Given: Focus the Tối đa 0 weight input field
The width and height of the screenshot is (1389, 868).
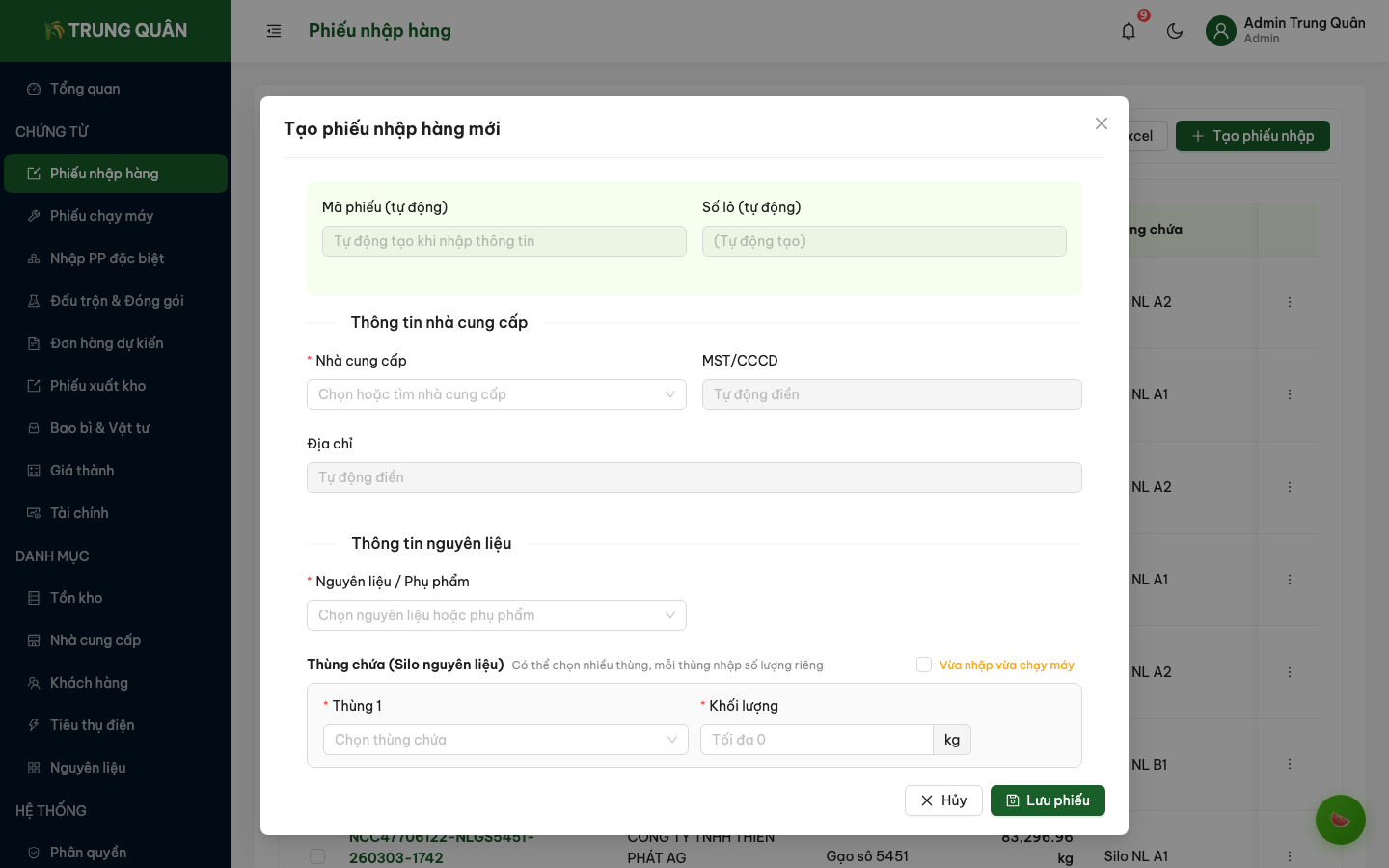Looking at the screenshot, I should (x=816, y=740).
